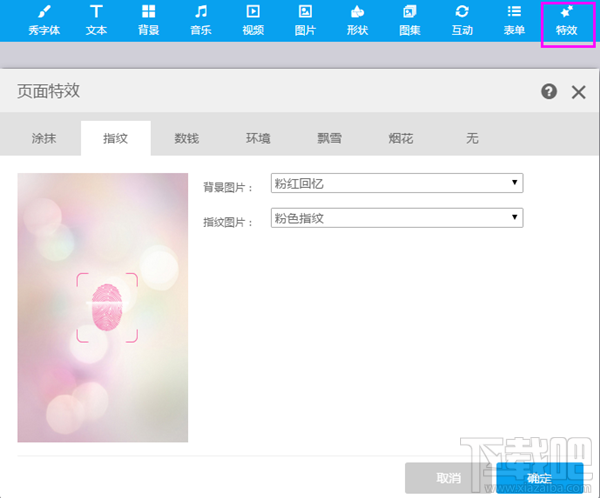Open the 特效 effects tool
The height and width of the screenshot is (498, 600).
pyautogui.click(x=567, y=21)
